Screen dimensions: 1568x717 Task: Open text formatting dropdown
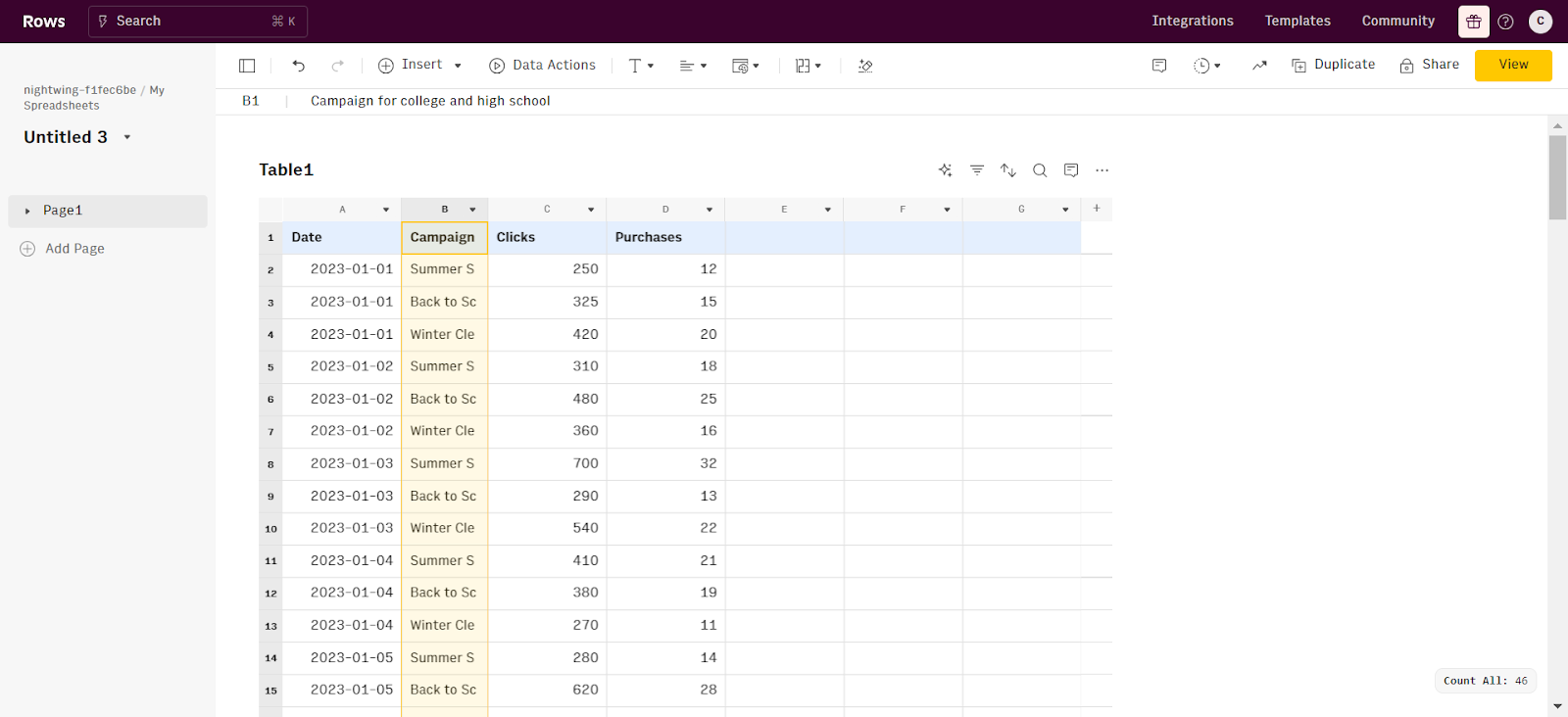(641, 66)
